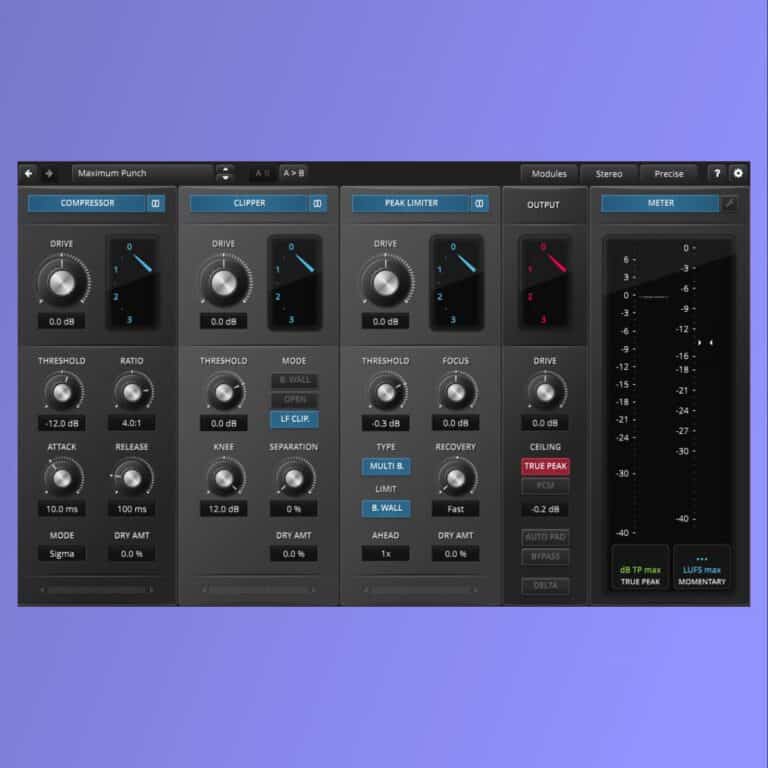Open Peak Limiter LIMIT B. Wall selector
This screenshot has height=768, width=768.
386,508
